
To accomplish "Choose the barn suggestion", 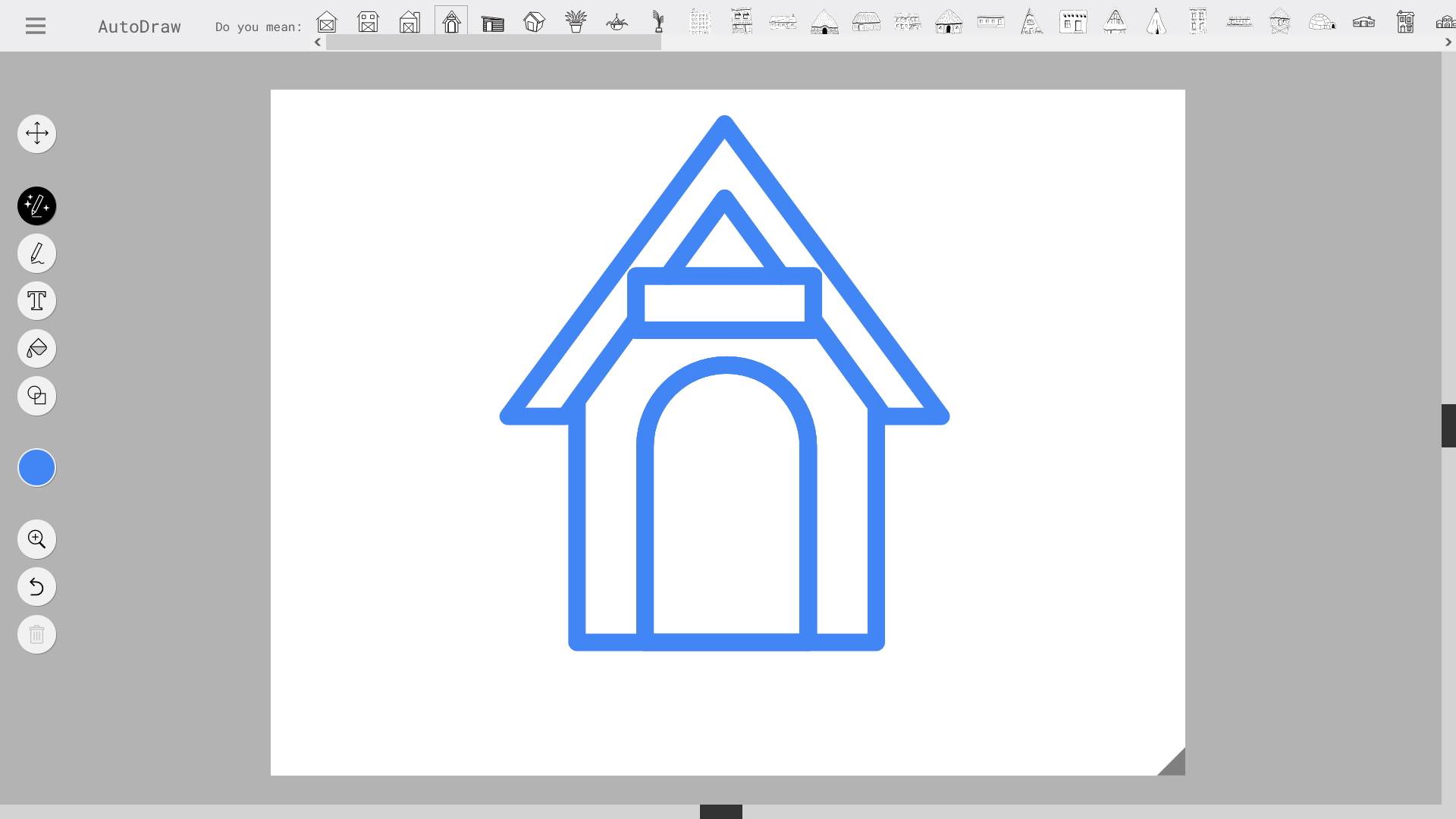I will pyautogui.click(x=368, y=22).
